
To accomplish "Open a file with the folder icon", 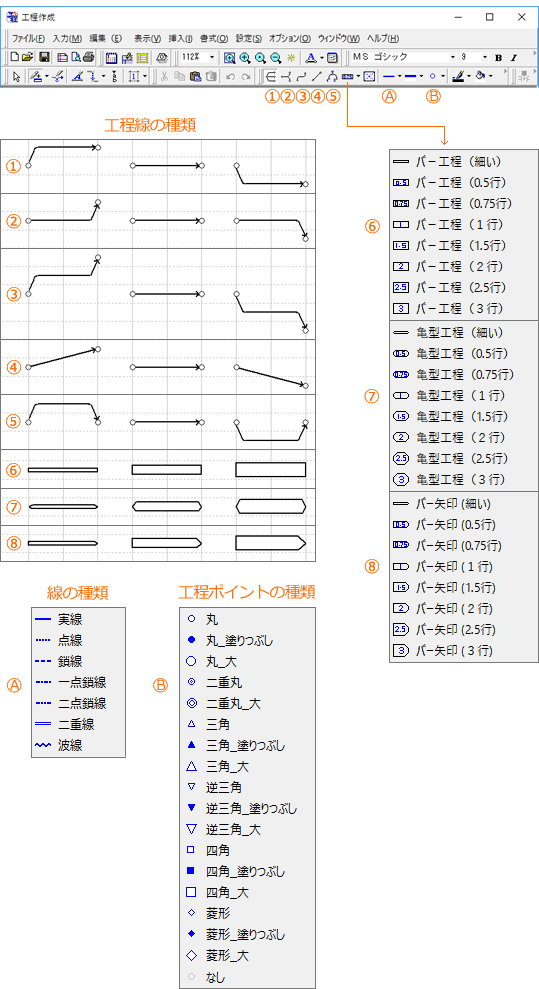I will point(28,57).
